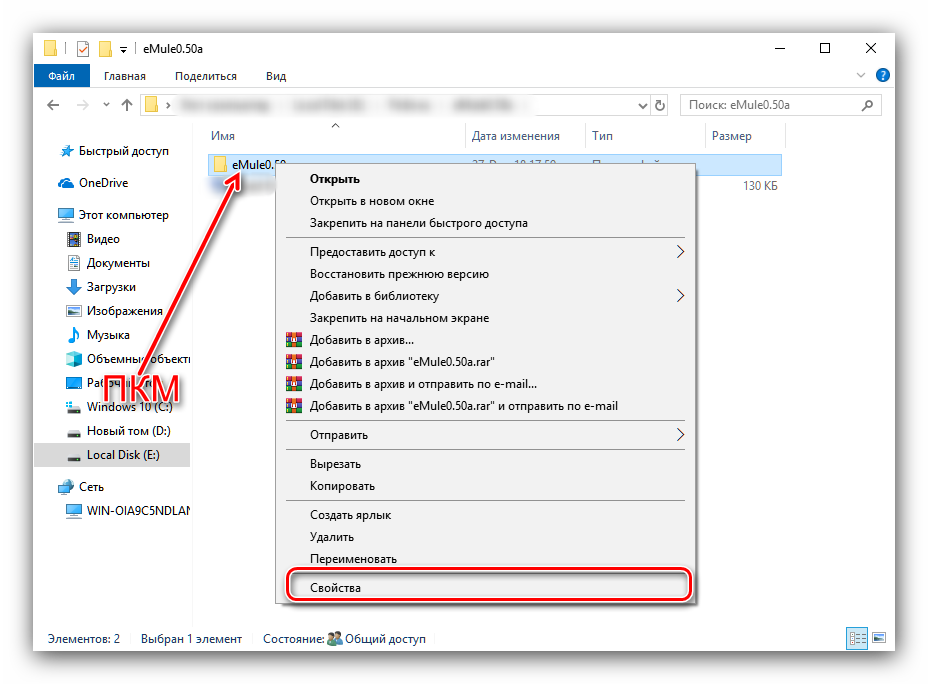Click WinRAR icon next to 'Добавить в архив...'
The height and width of the screenshot is (684, 928).
point(294,340)
